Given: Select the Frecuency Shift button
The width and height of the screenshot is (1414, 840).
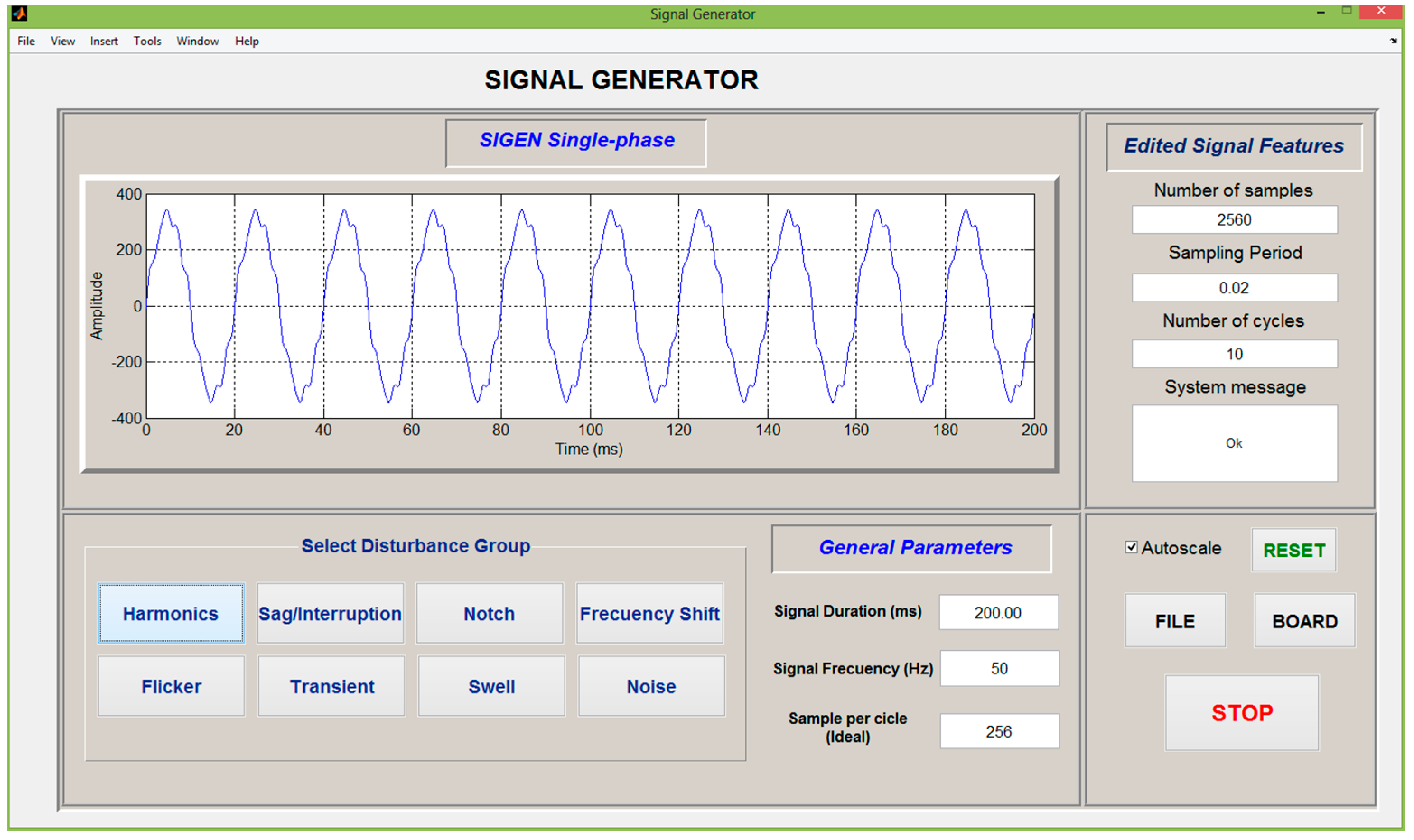Looking at the screenshot, I should coord(649,613).
